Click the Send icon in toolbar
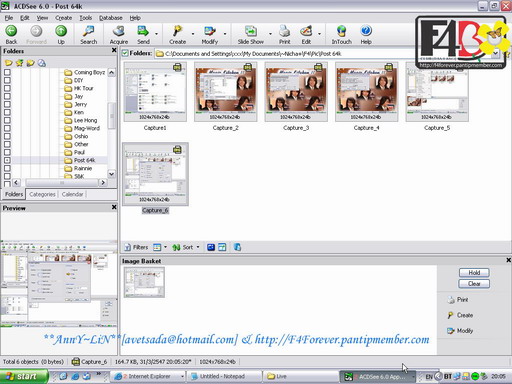Viewport: 512px width, 384px height. point(143,31)
